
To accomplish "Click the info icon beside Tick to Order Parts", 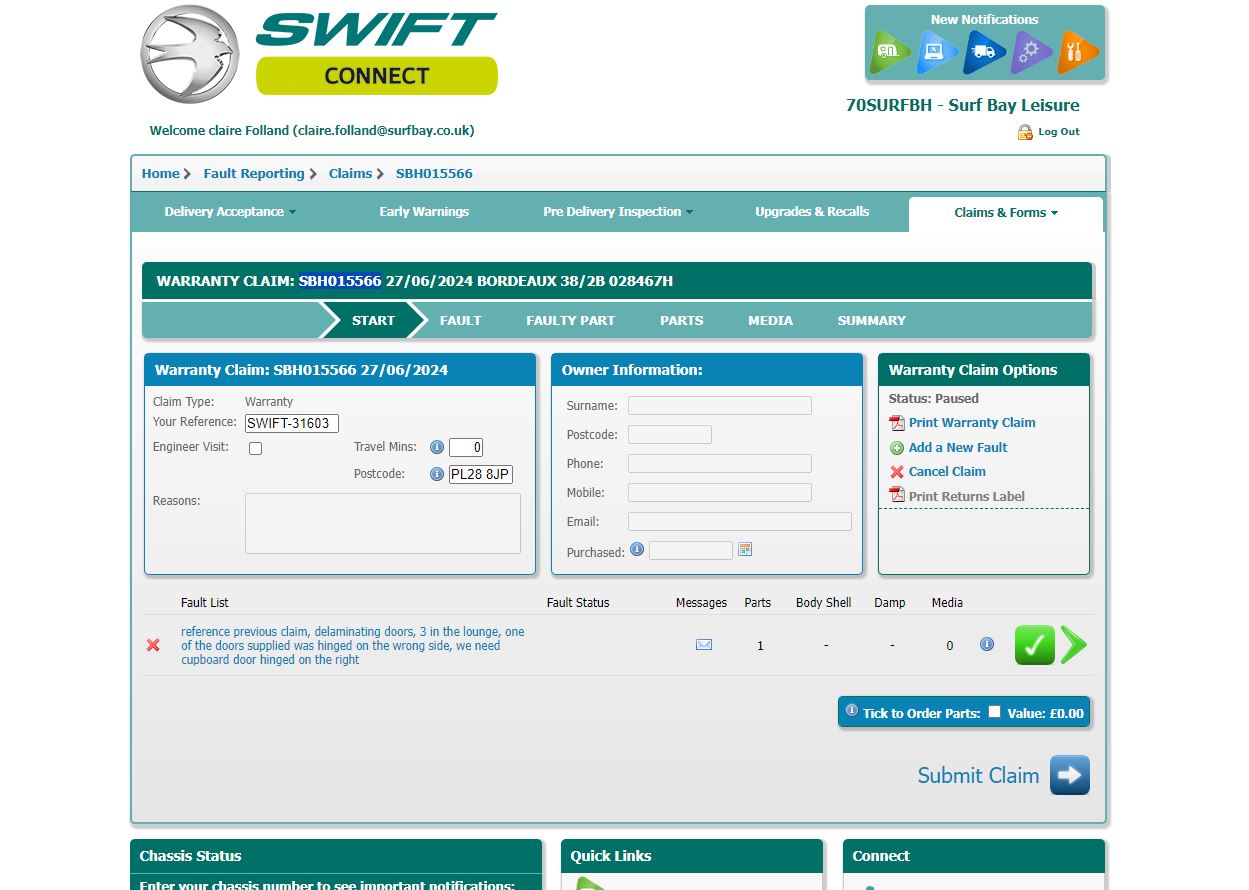I will click(x=852, y=710).
